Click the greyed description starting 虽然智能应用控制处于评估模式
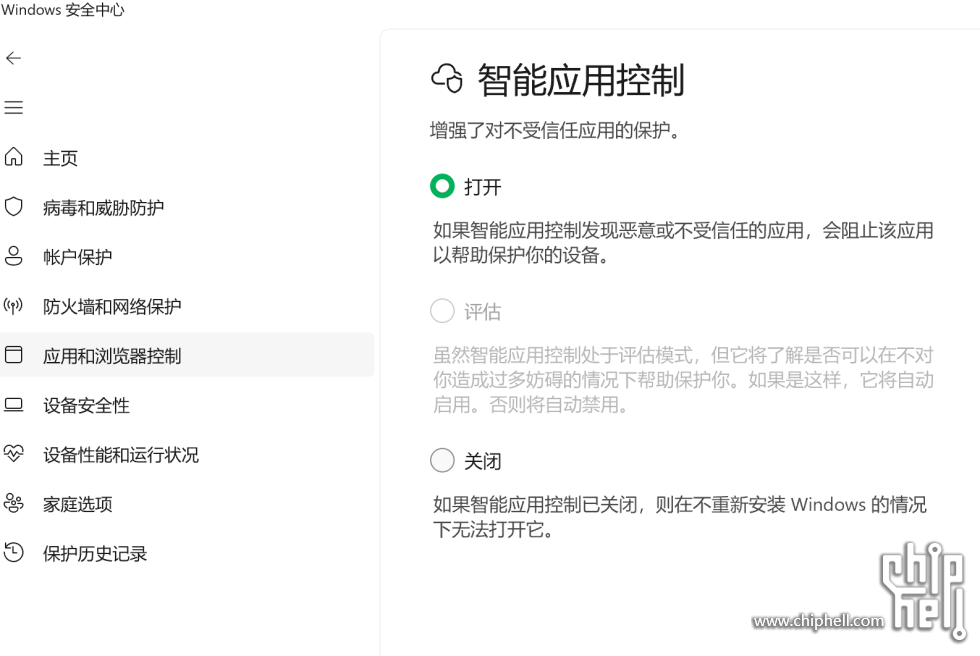This screenshot has width=980, height=656. click(x=683, y=380)
